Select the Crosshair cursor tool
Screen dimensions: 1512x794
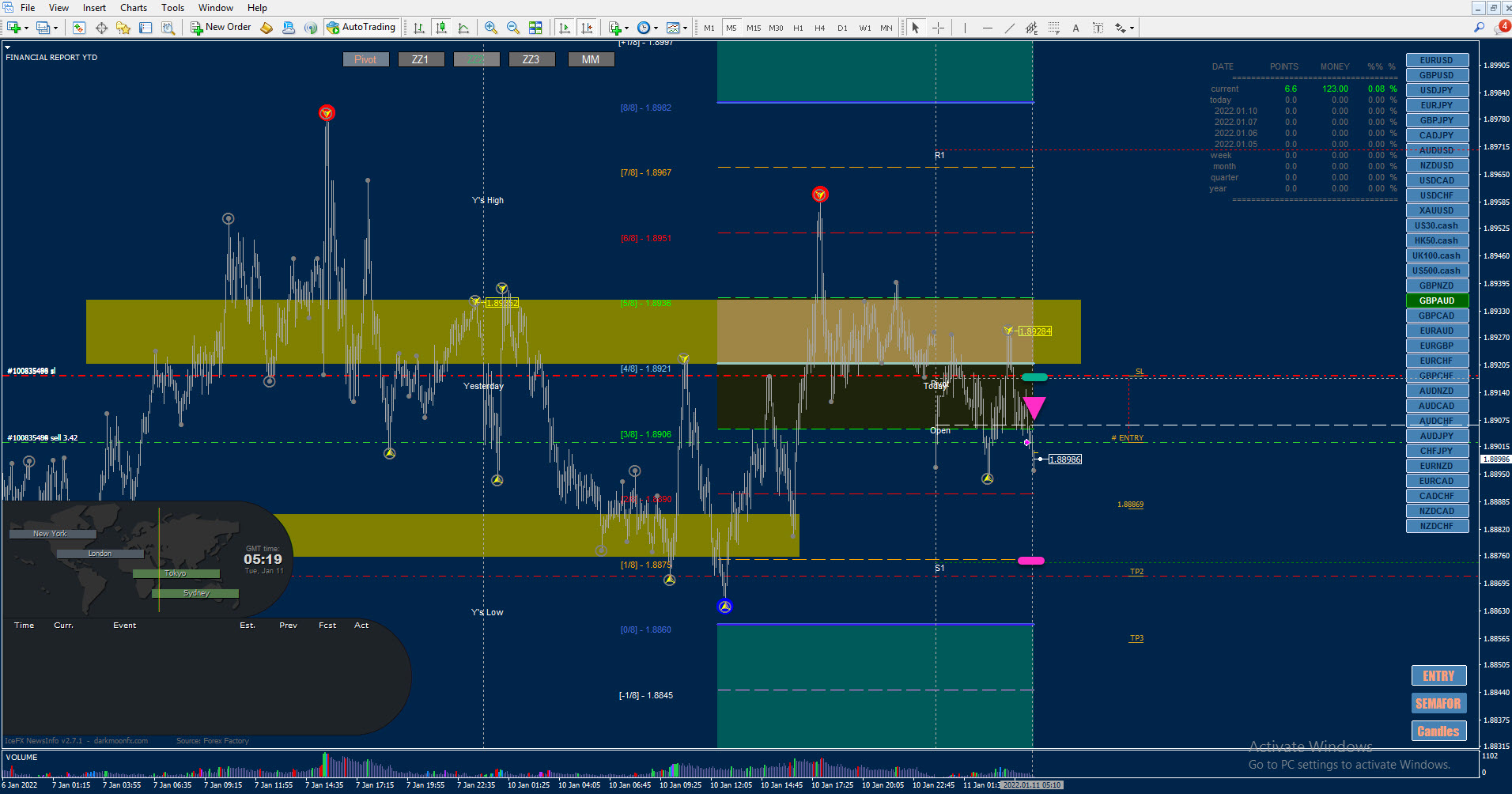938,28
